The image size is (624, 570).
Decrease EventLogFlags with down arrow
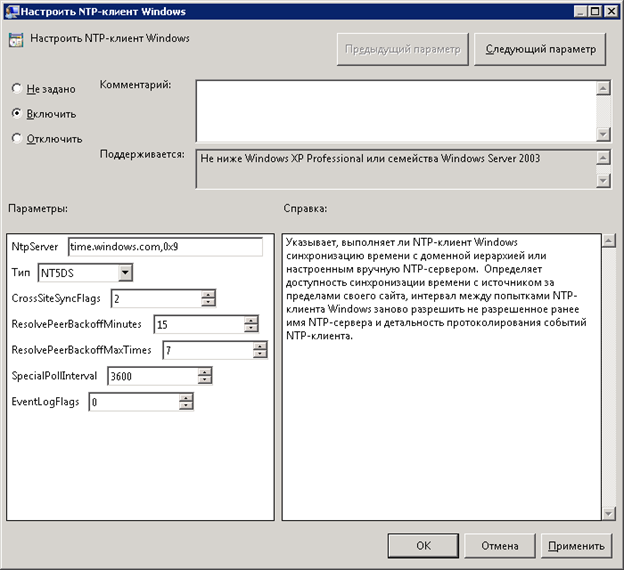[x=186, y=406]
